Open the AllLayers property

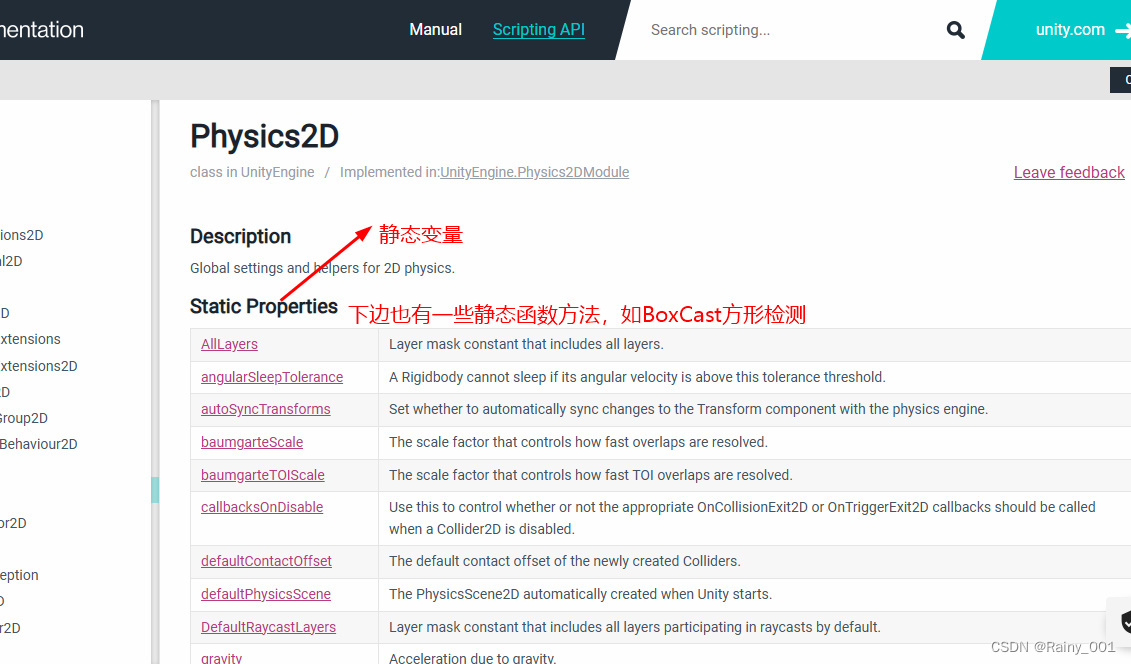(x=229, y=344)
